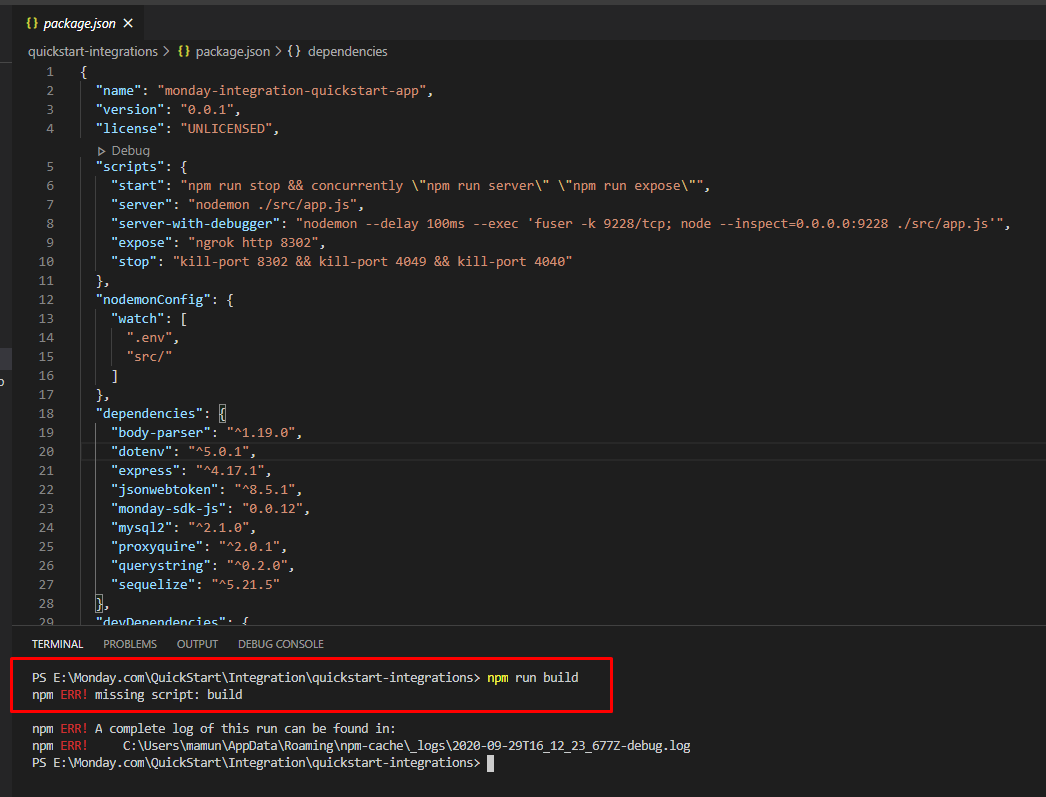
Task: Open the OUTPUT panel tab
Action: [x=197, y=644]
